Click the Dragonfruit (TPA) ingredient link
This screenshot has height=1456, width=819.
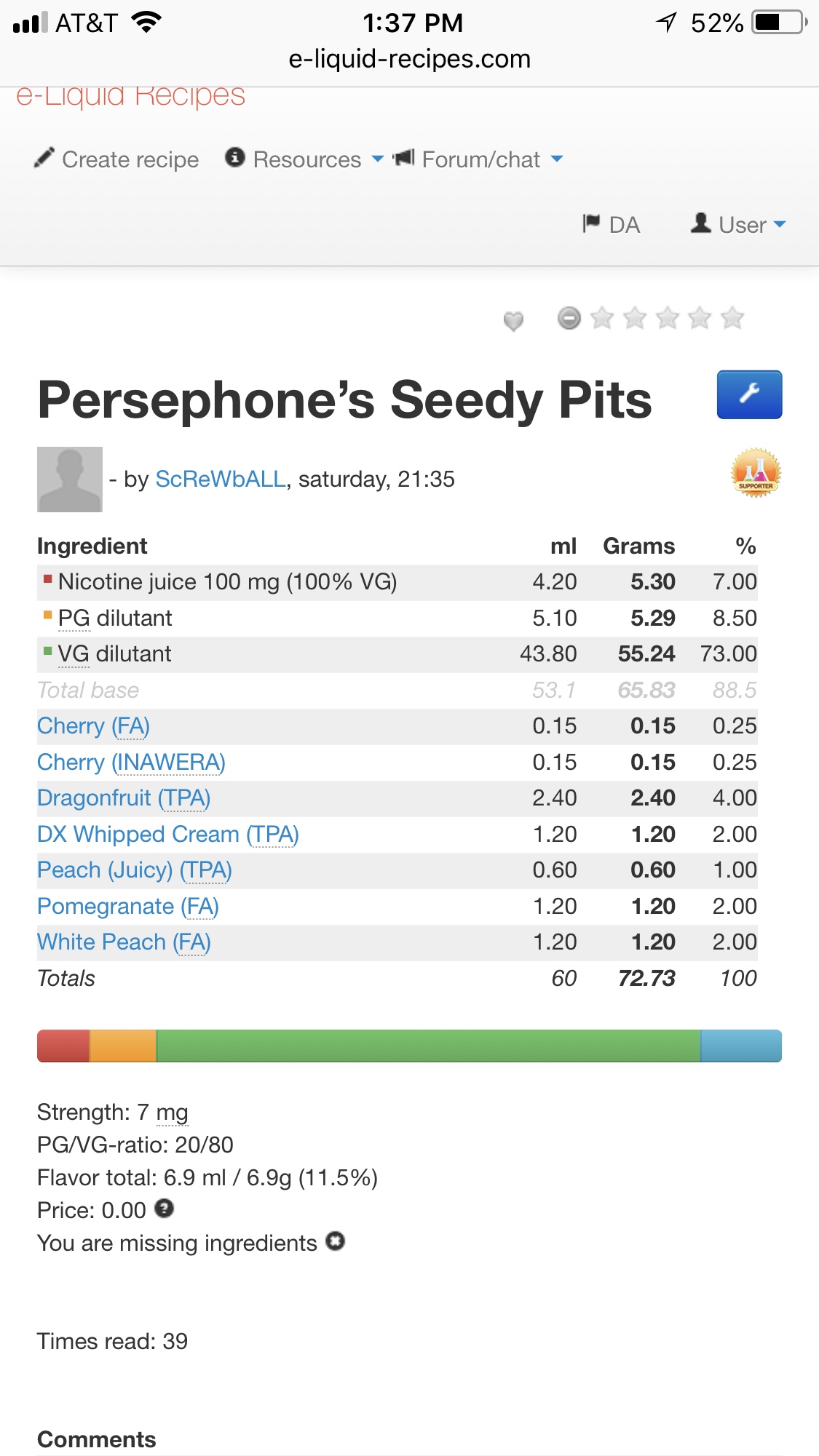pos(123,797)
